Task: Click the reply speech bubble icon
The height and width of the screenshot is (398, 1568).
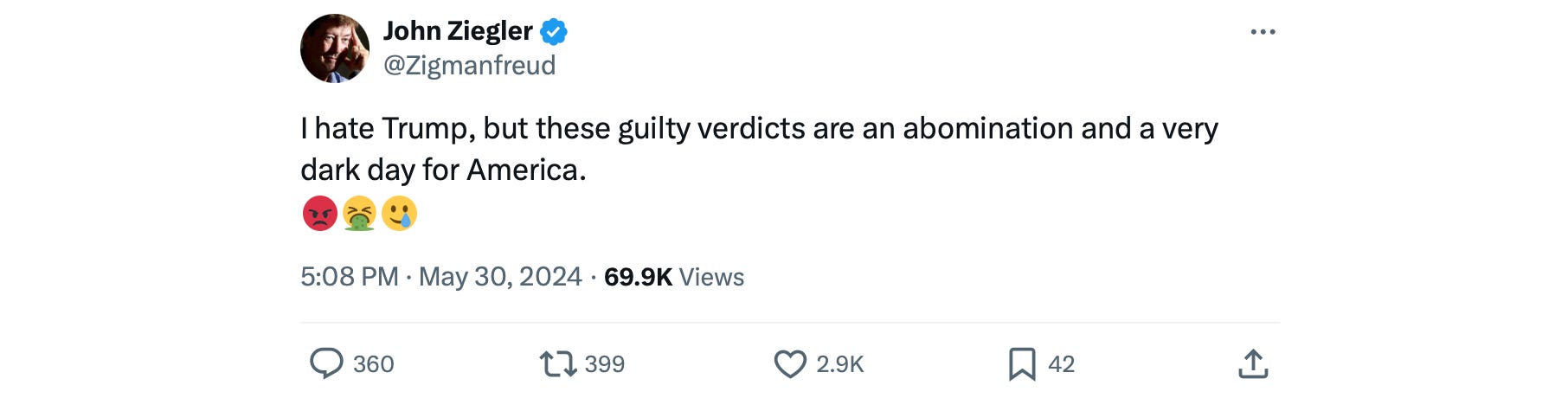Action: click(326, 363)
